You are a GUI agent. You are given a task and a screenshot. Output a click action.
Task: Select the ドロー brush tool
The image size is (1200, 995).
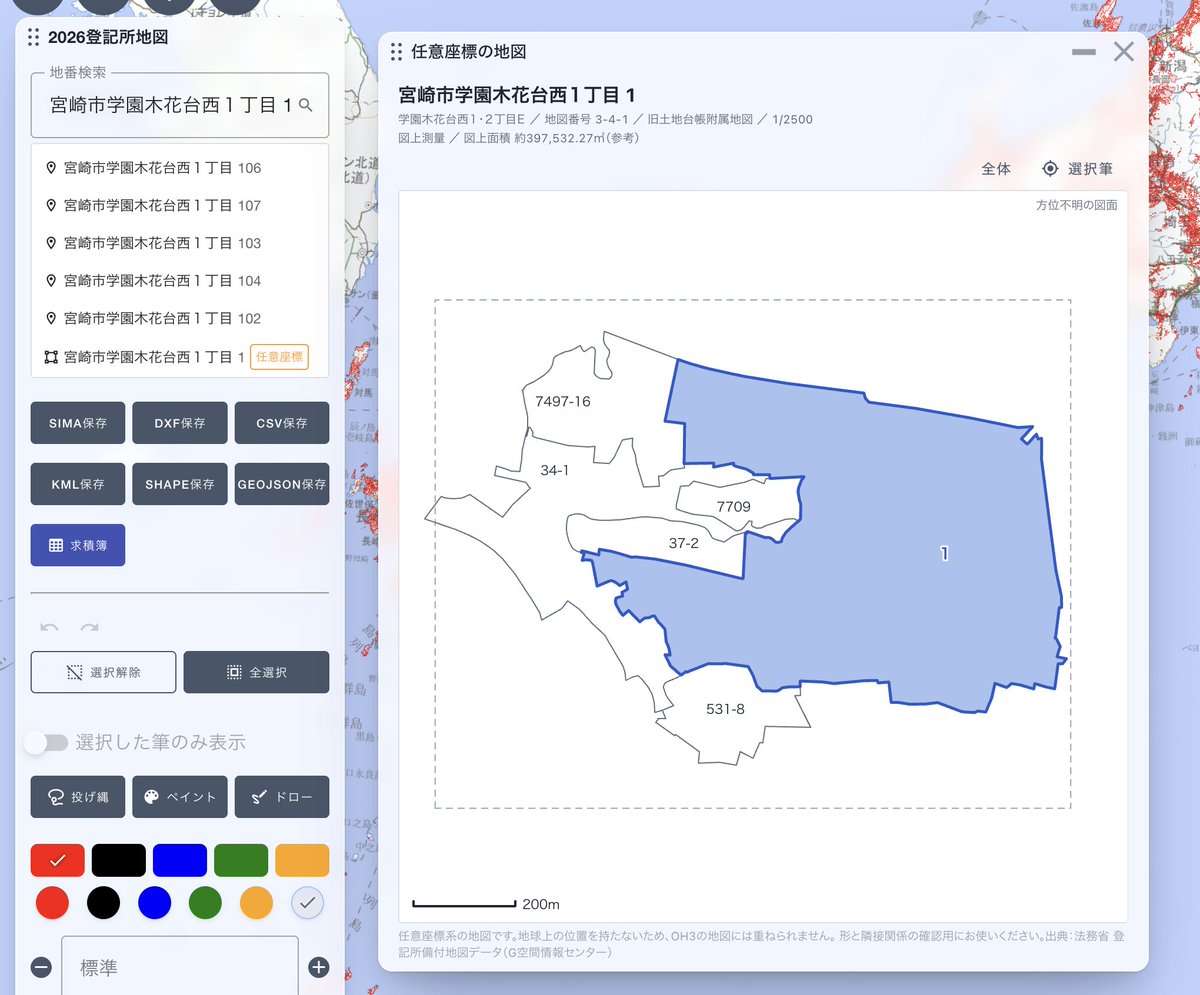(282, 797)
